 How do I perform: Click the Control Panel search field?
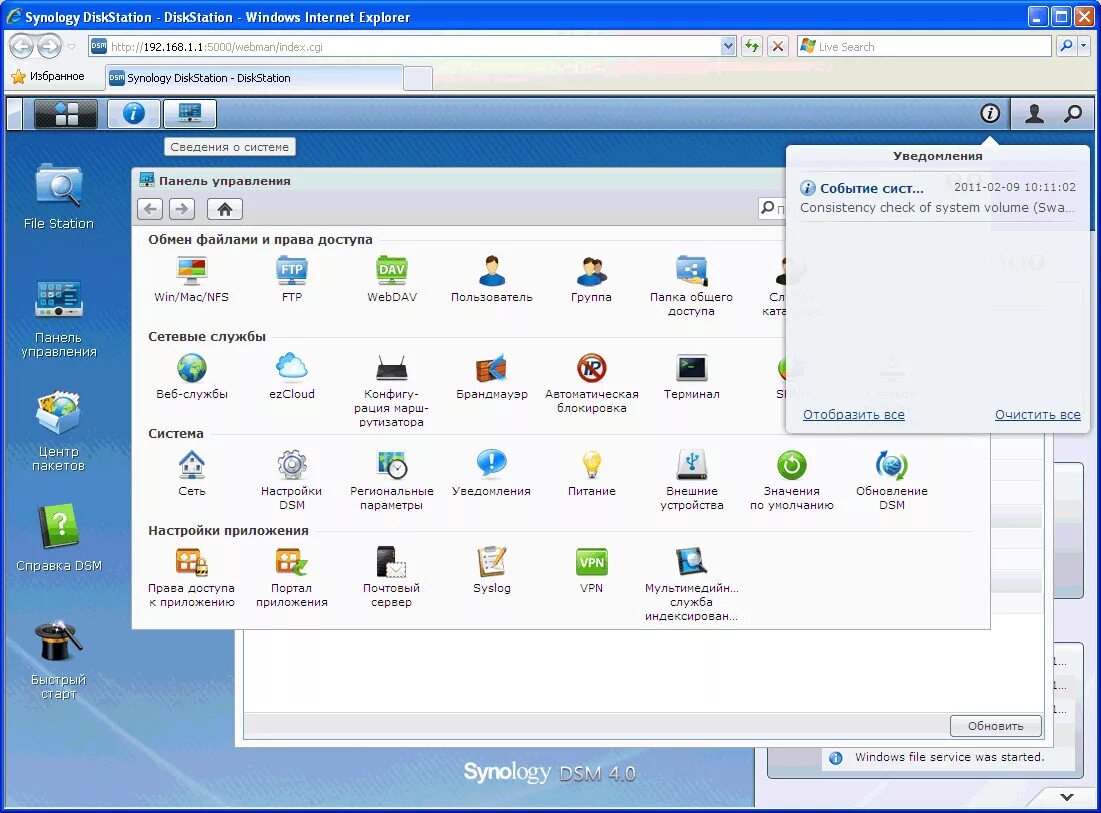coord(772,208)
